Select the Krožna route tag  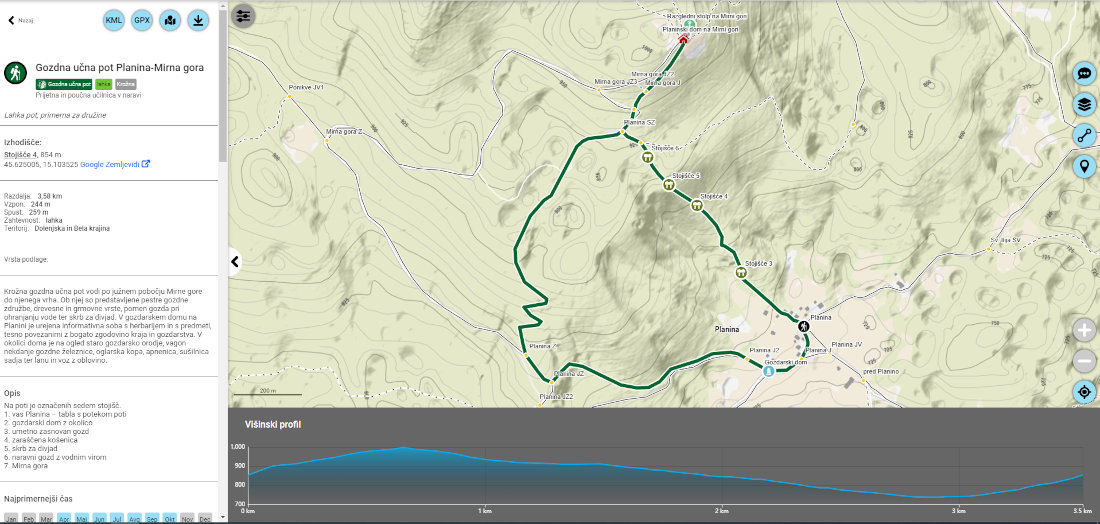126,84
